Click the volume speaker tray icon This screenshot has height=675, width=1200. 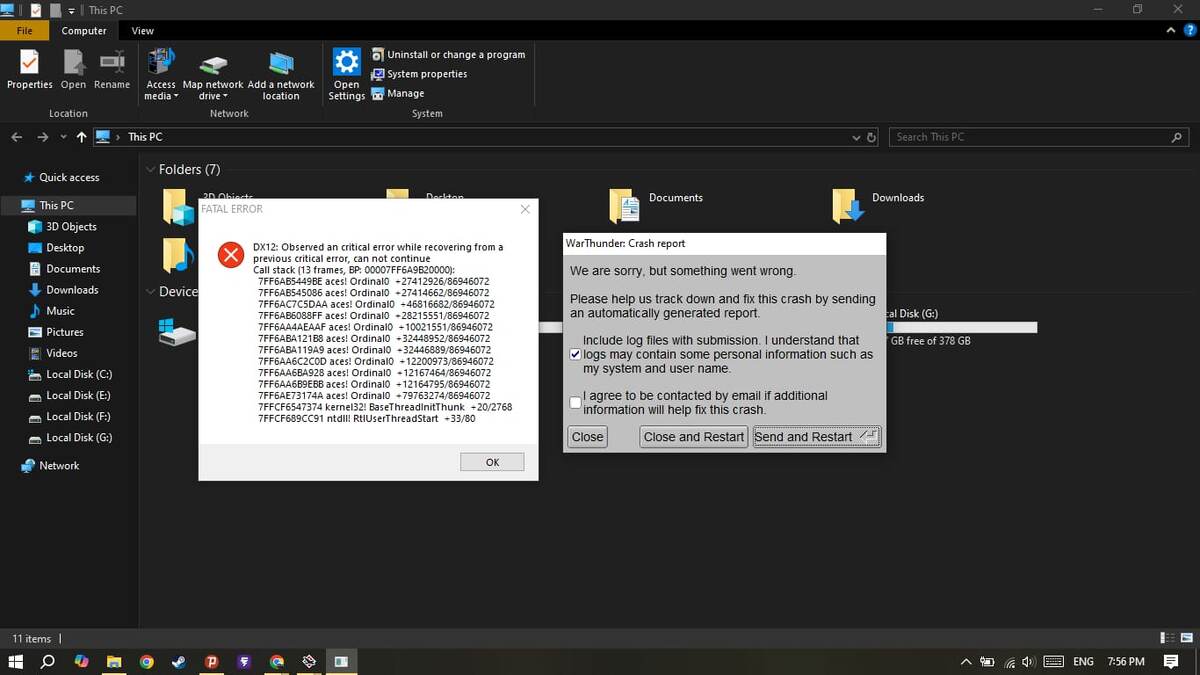click(x=1029, y=662)
